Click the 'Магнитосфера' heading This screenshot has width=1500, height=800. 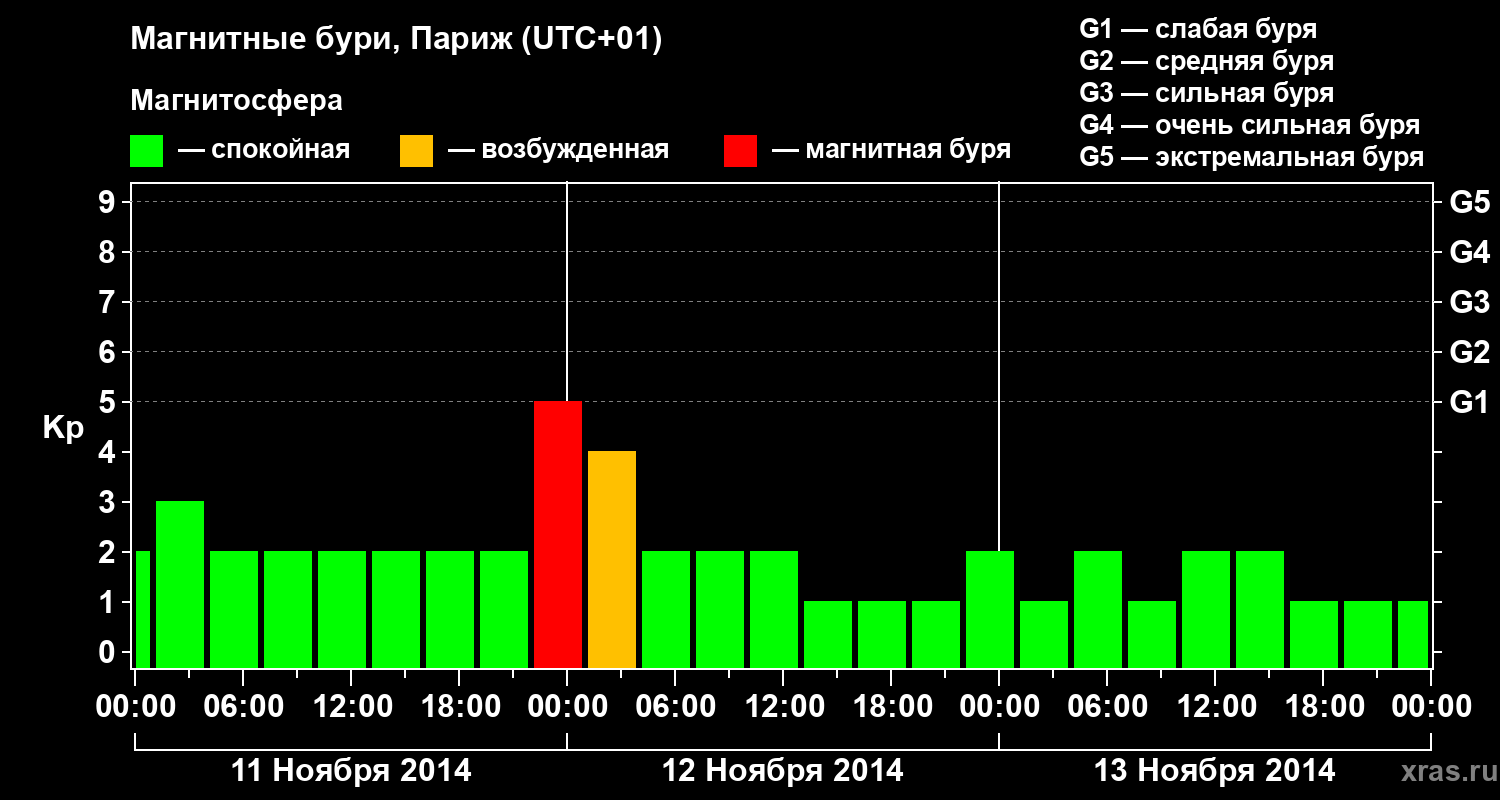pyautogui.click(x=237, y=101)
